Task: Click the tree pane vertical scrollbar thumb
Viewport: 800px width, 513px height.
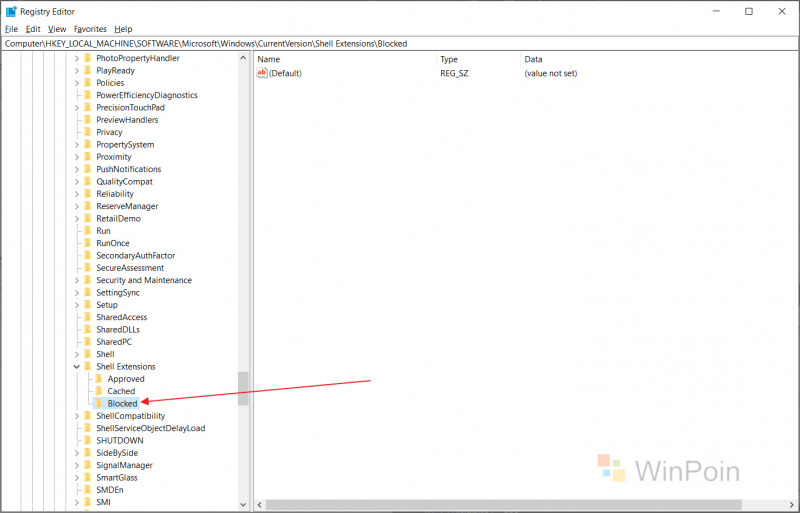Action: [x=243, y=388]
